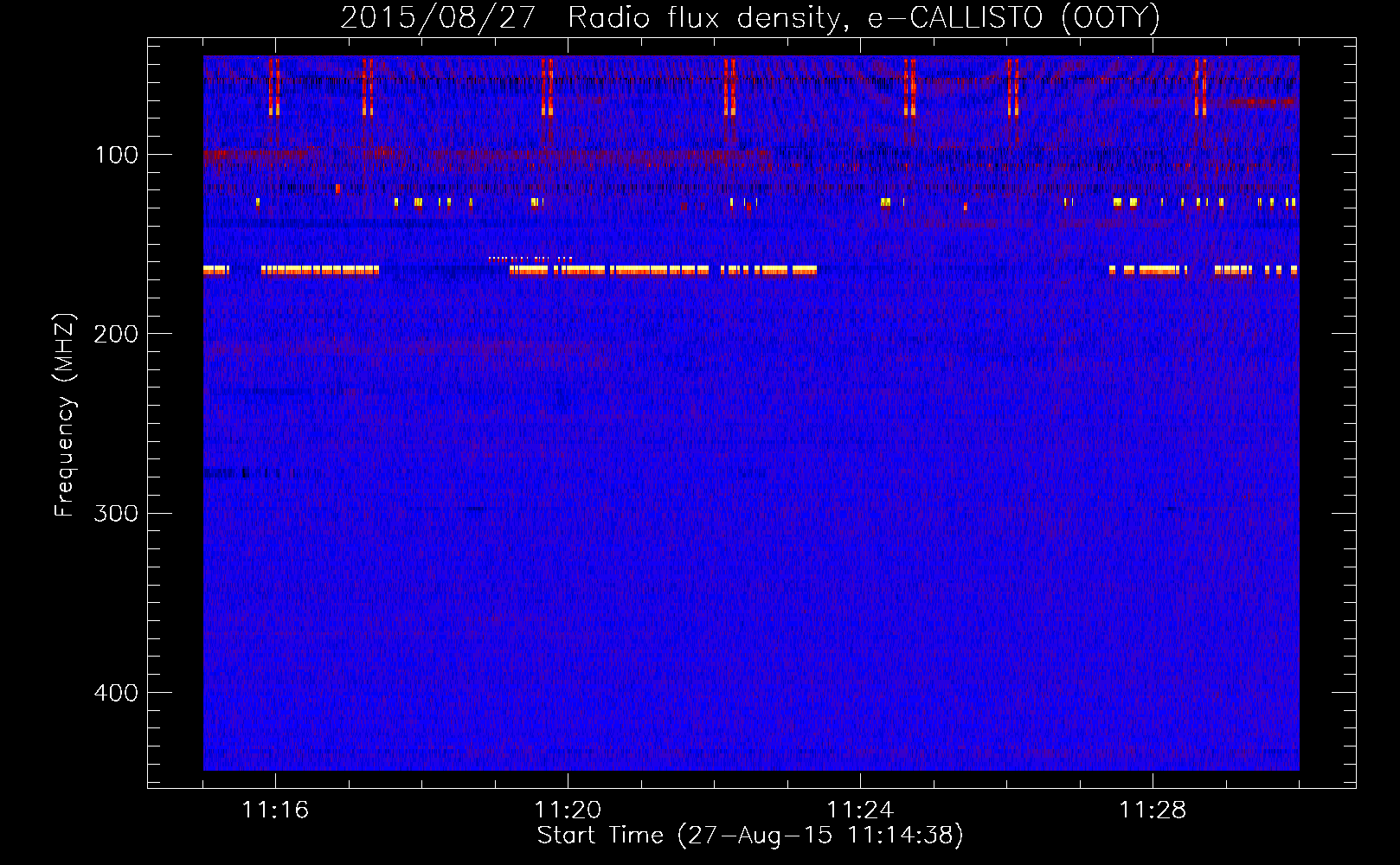
Task: Click the '11:28' time axis label
Action: pos(1153,810)
